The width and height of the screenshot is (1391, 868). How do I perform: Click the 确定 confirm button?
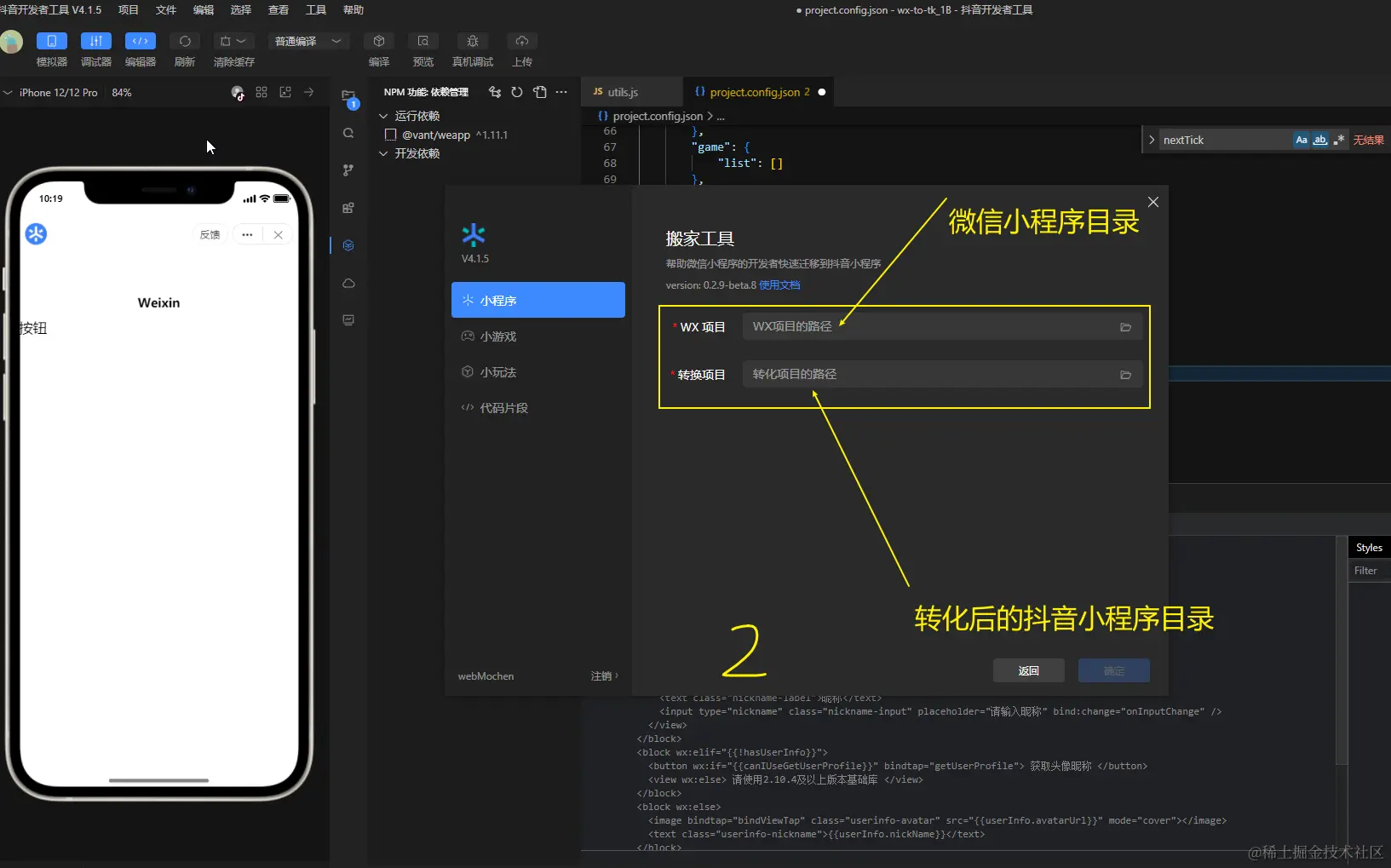pos(1114,670)
